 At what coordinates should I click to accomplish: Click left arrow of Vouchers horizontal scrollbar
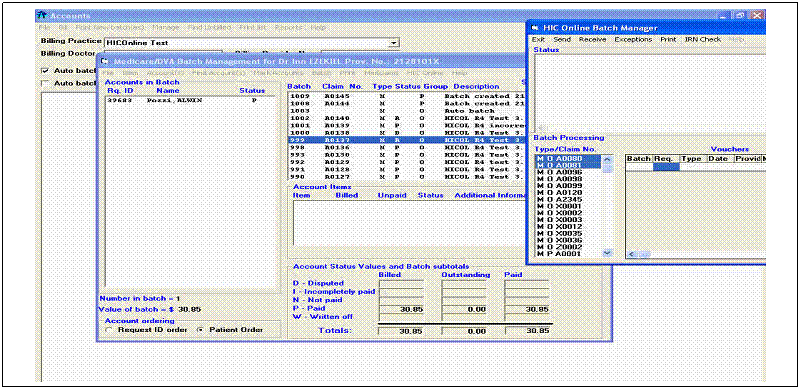[631, 254]
